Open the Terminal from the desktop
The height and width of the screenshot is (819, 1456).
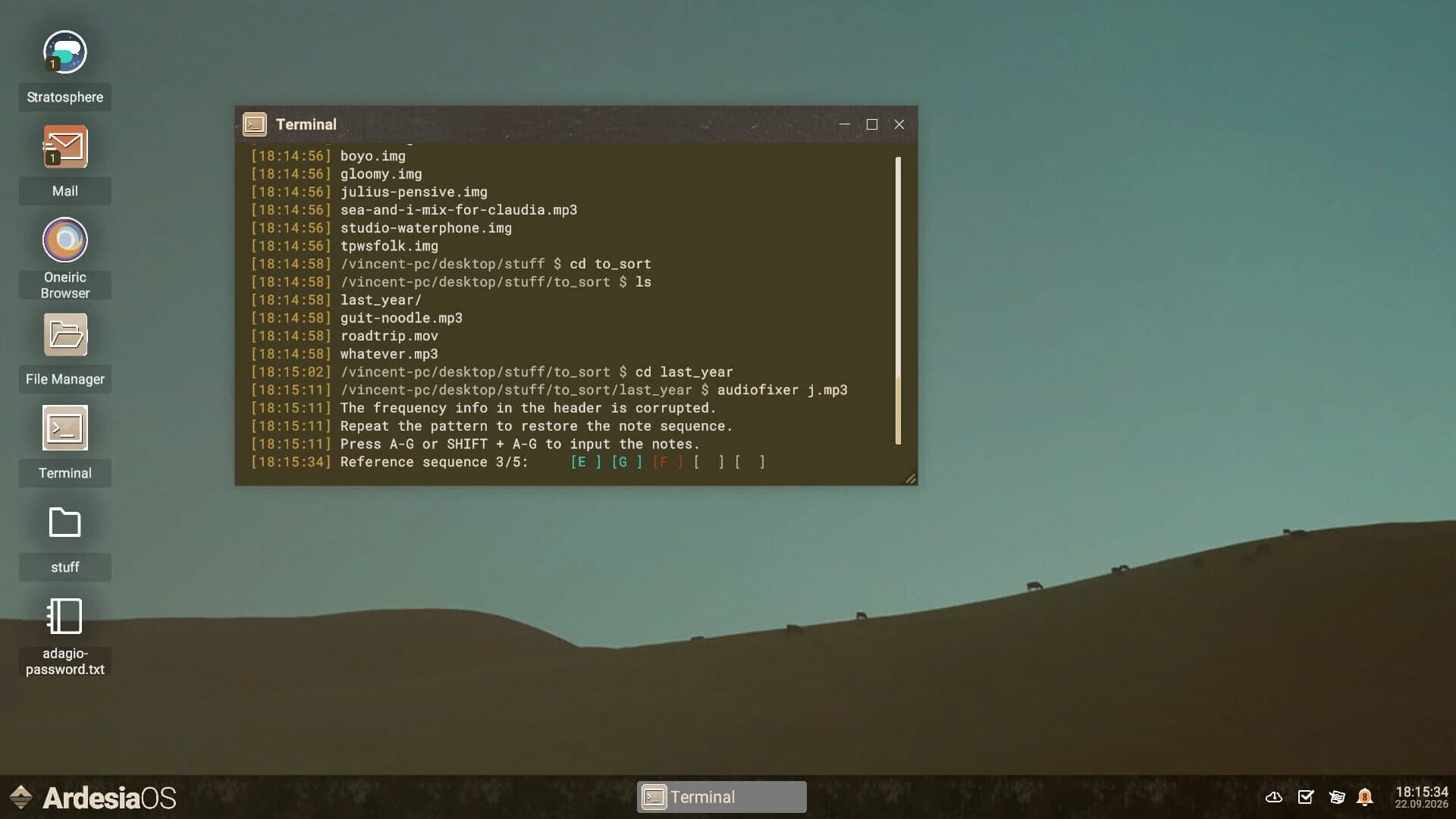click(x=64, y=428)
